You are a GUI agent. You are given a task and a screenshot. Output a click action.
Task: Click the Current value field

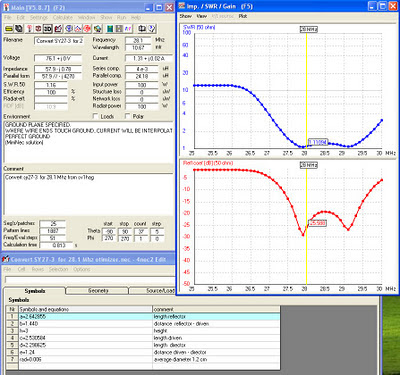[x=149, y=58]
